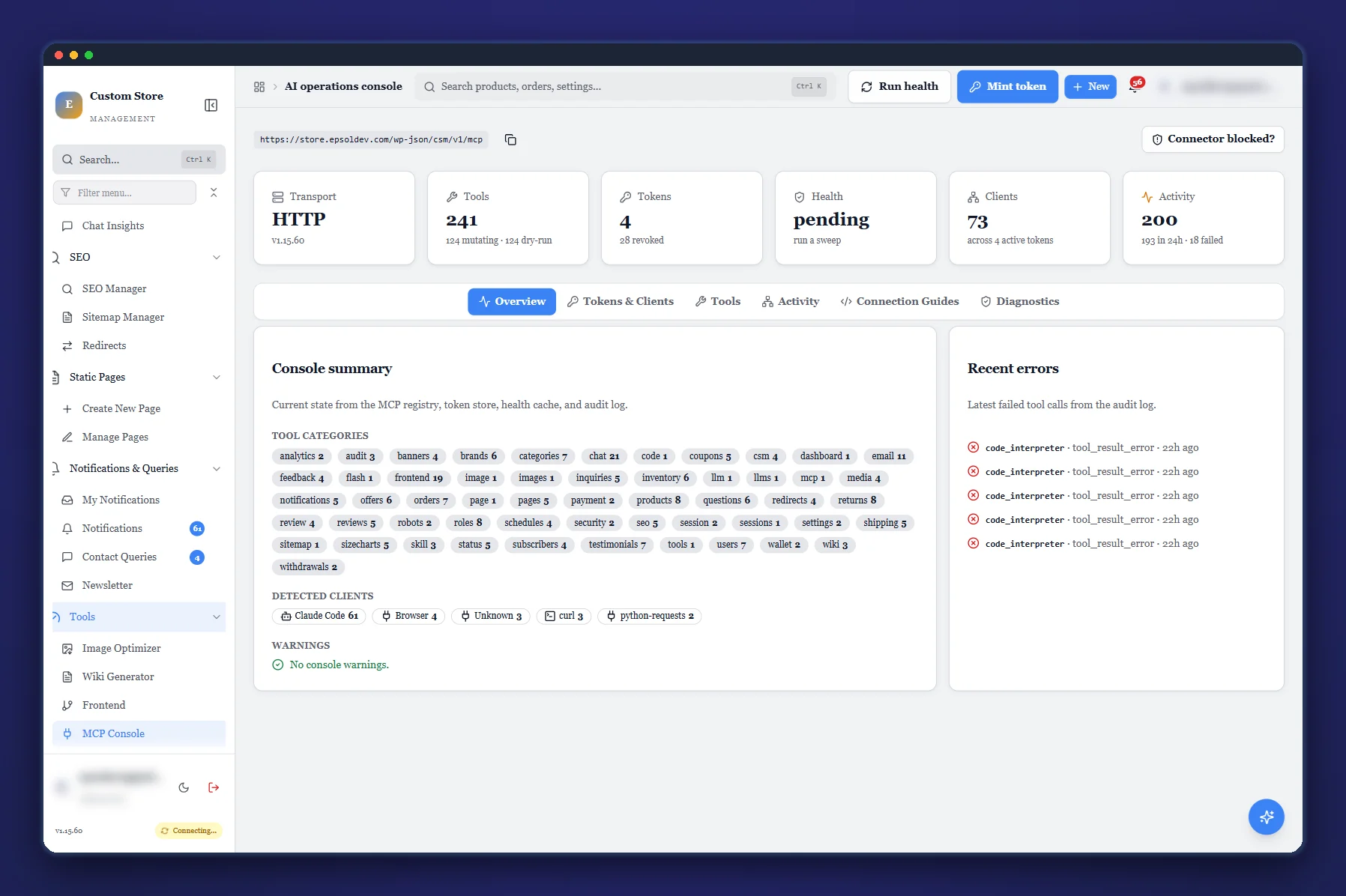Toggle dark mode moon icon
The width and height of the screenshot is (1346, 896).
[x=184, y=787]
